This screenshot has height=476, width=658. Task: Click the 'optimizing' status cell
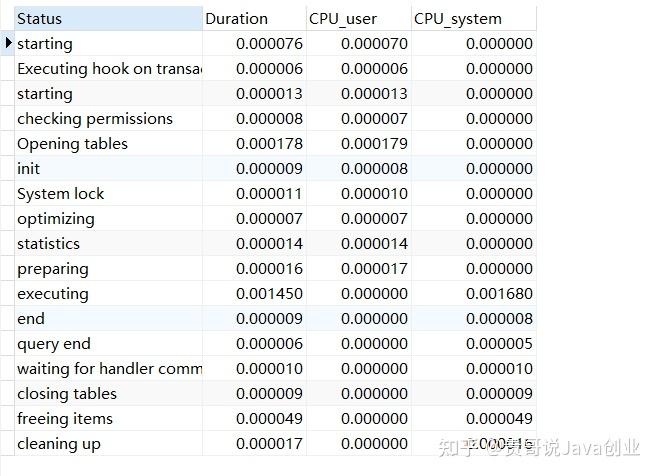click(56, 219)
